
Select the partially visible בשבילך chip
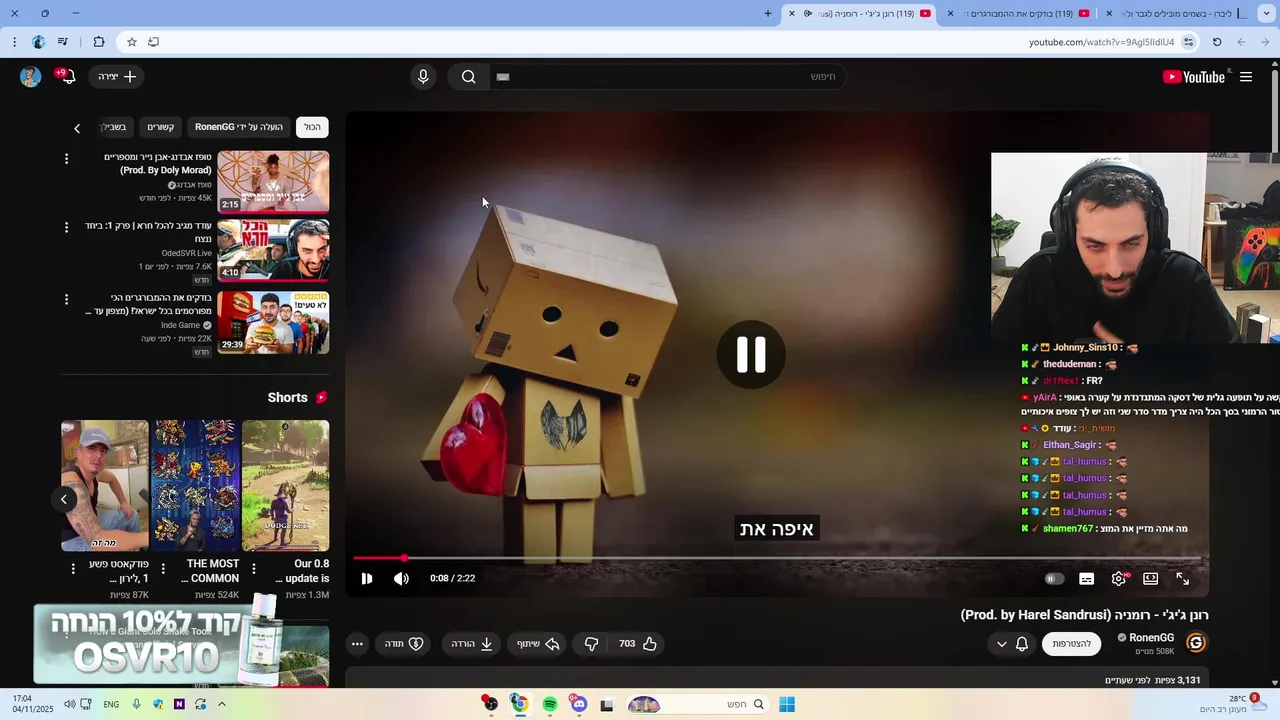coord(115,127)
